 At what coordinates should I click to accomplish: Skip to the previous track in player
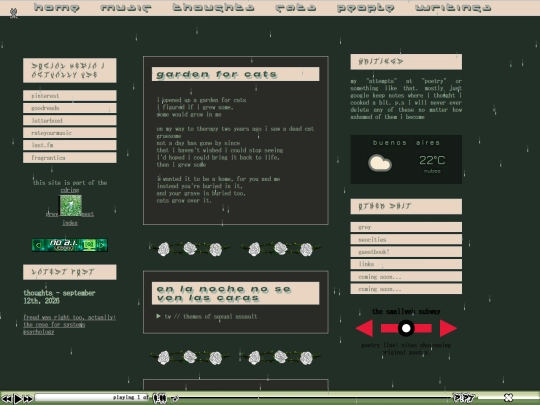pos(6,399)
